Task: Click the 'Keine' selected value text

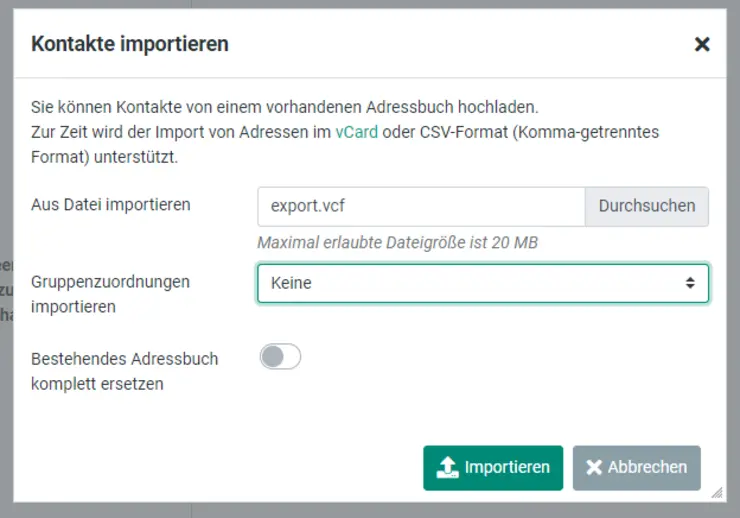Action: click(x=291, y=283)
